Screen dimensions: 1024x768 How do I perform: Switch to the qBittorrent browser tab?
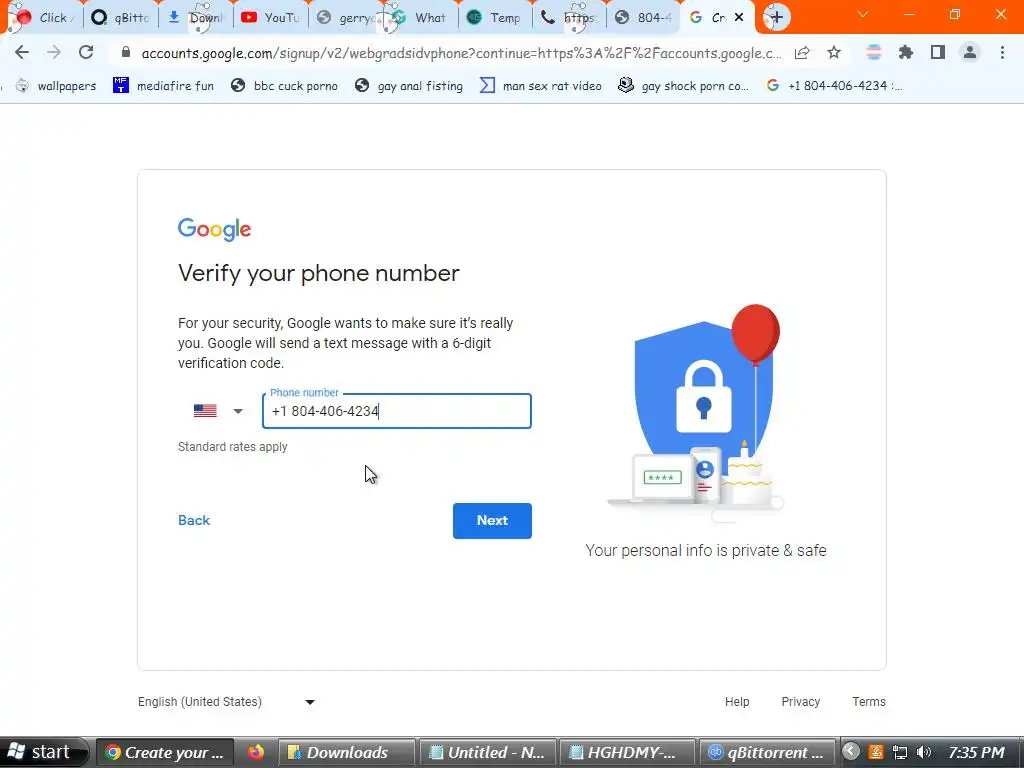coord(121,18)
